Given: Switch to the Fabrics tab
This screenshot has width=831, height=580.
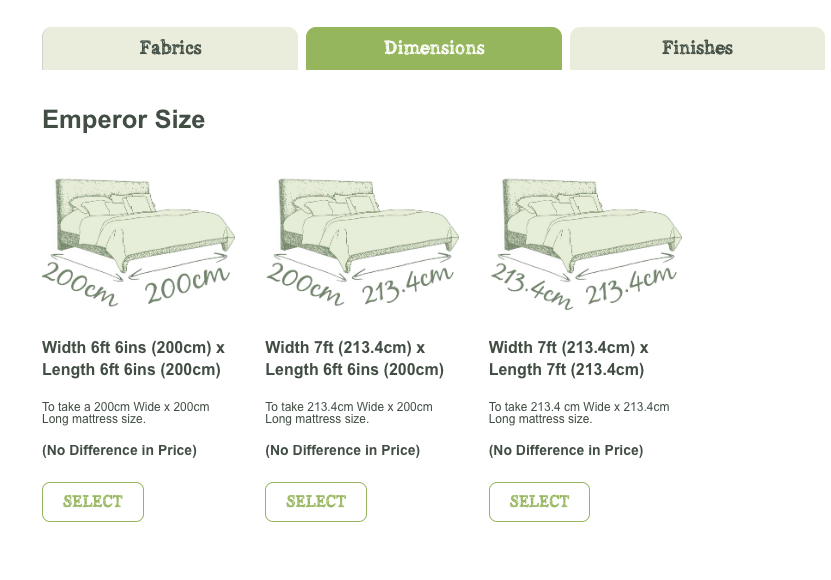Looking at the screenshot, I should tap(170, 48).
